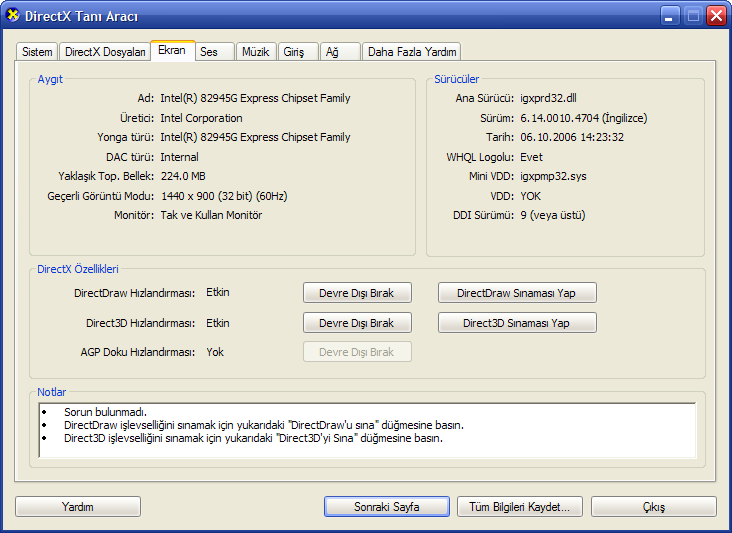Click the greyed AGP Devre Dışı Bırak button
The height and width of the screenshot is (533, 732).
(x=357, y=352)
